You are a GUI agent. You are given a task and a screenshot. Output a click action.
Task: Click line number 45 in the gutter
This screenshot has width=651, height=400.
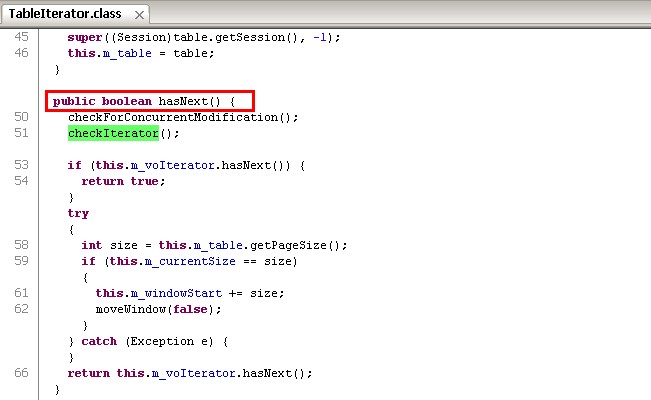point(22,37)
